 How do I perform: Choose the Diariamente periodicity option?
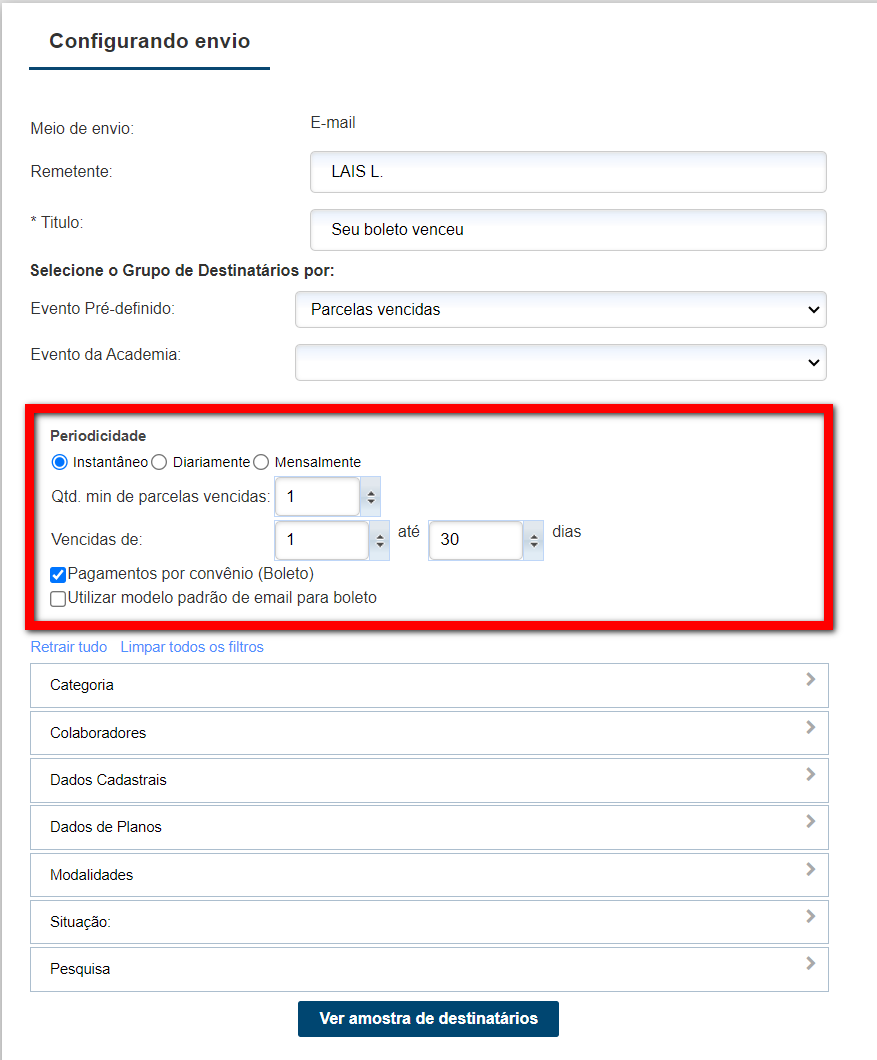[x=159, y=462]
